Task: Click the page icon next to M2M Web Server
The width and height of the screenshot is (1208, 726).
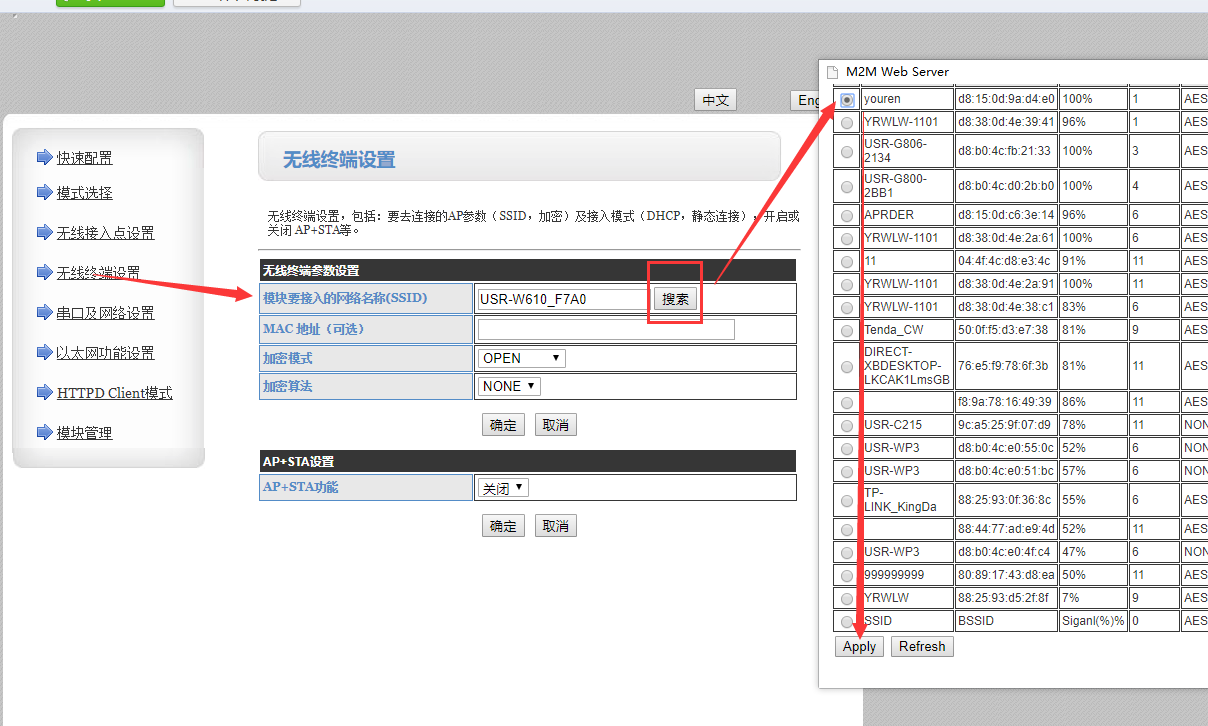Action: coord(832,72)
